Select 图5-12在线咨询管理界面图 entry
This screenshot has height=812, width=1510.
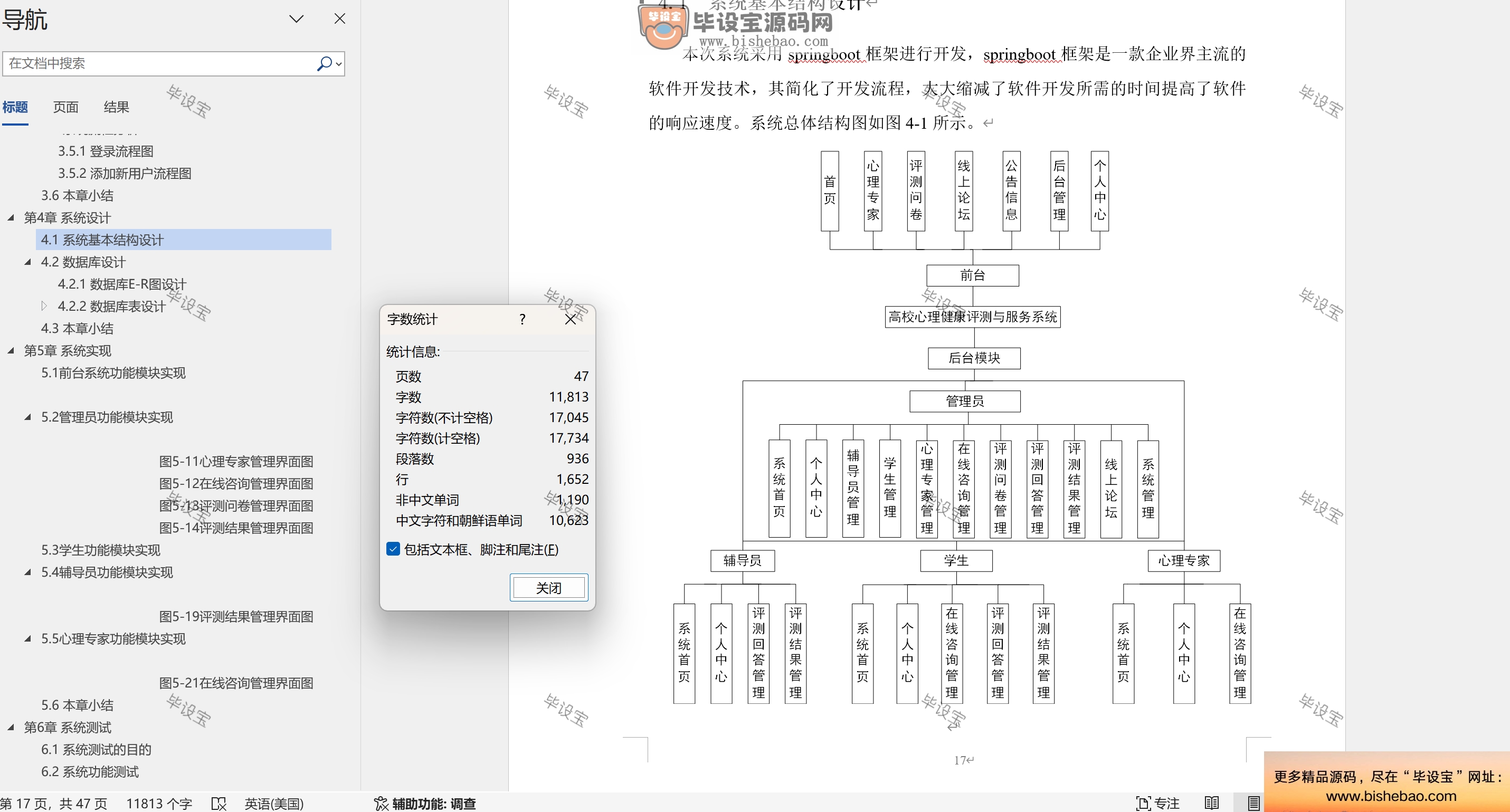click(235, 484)
